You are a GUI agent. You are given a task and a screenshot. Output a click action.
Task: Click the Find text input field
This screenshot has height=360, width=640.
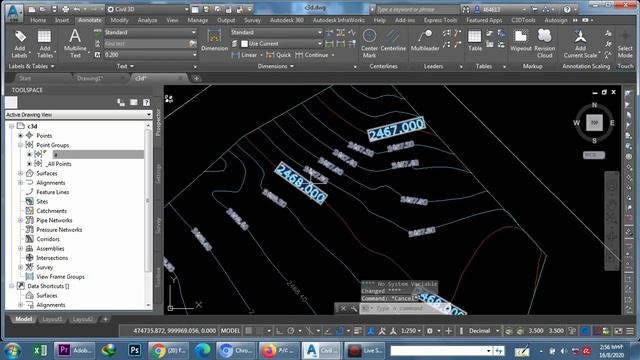[146, 44]
